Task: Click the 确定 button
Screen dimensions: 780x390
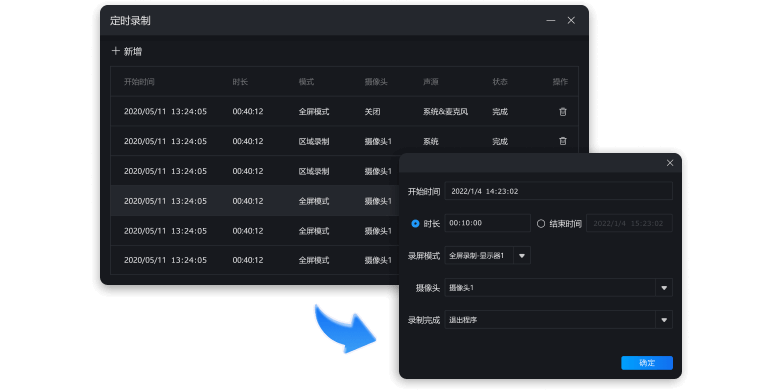Action: [647, 363]
